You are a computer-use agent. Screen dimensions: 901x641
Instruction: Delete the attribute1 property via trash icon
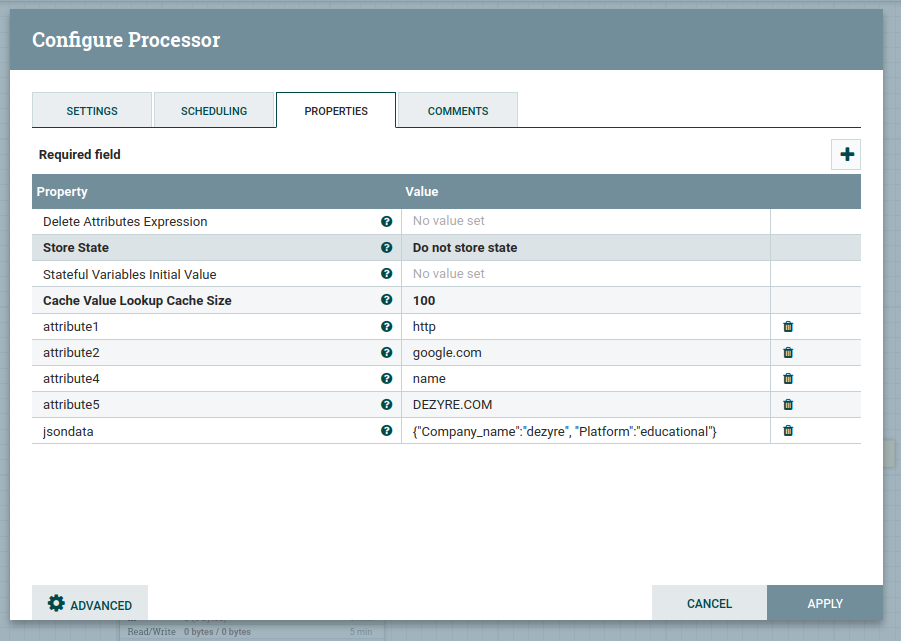[788, 326]
